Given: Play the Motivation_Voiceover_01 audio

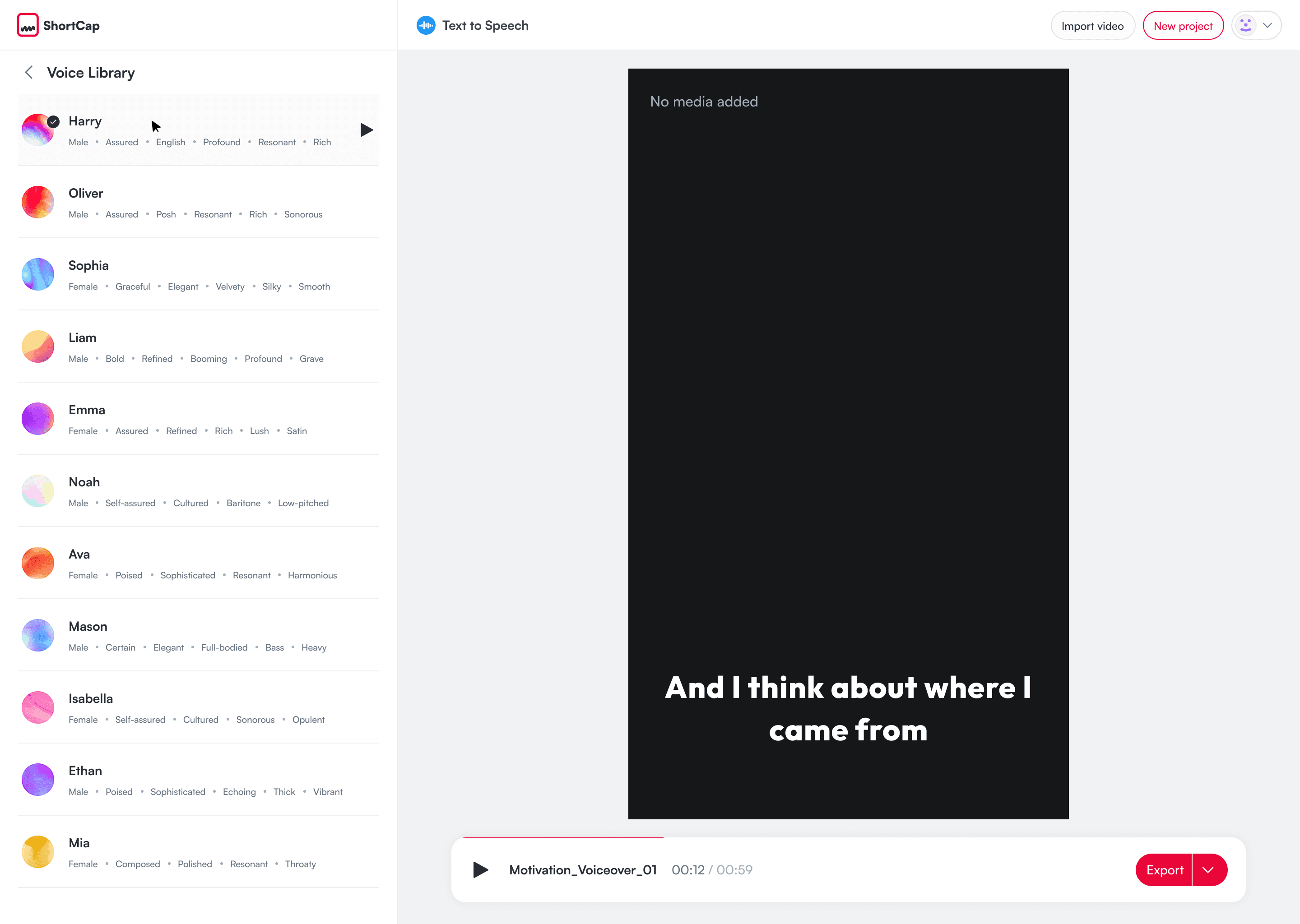Looking at the screenshot, I should pos(480,870).
